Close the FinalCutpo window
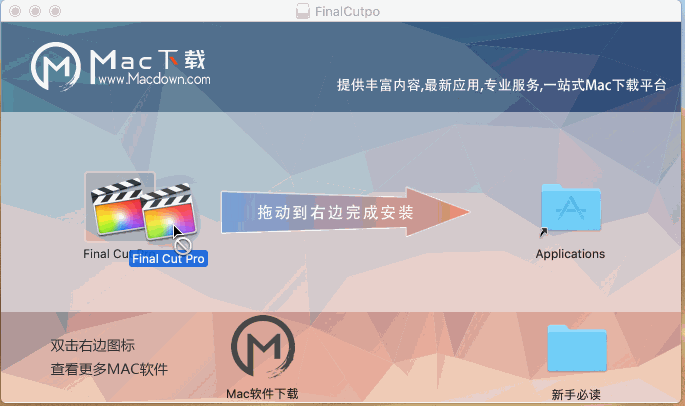The image size is (685, 406). (x=15, y=11)
